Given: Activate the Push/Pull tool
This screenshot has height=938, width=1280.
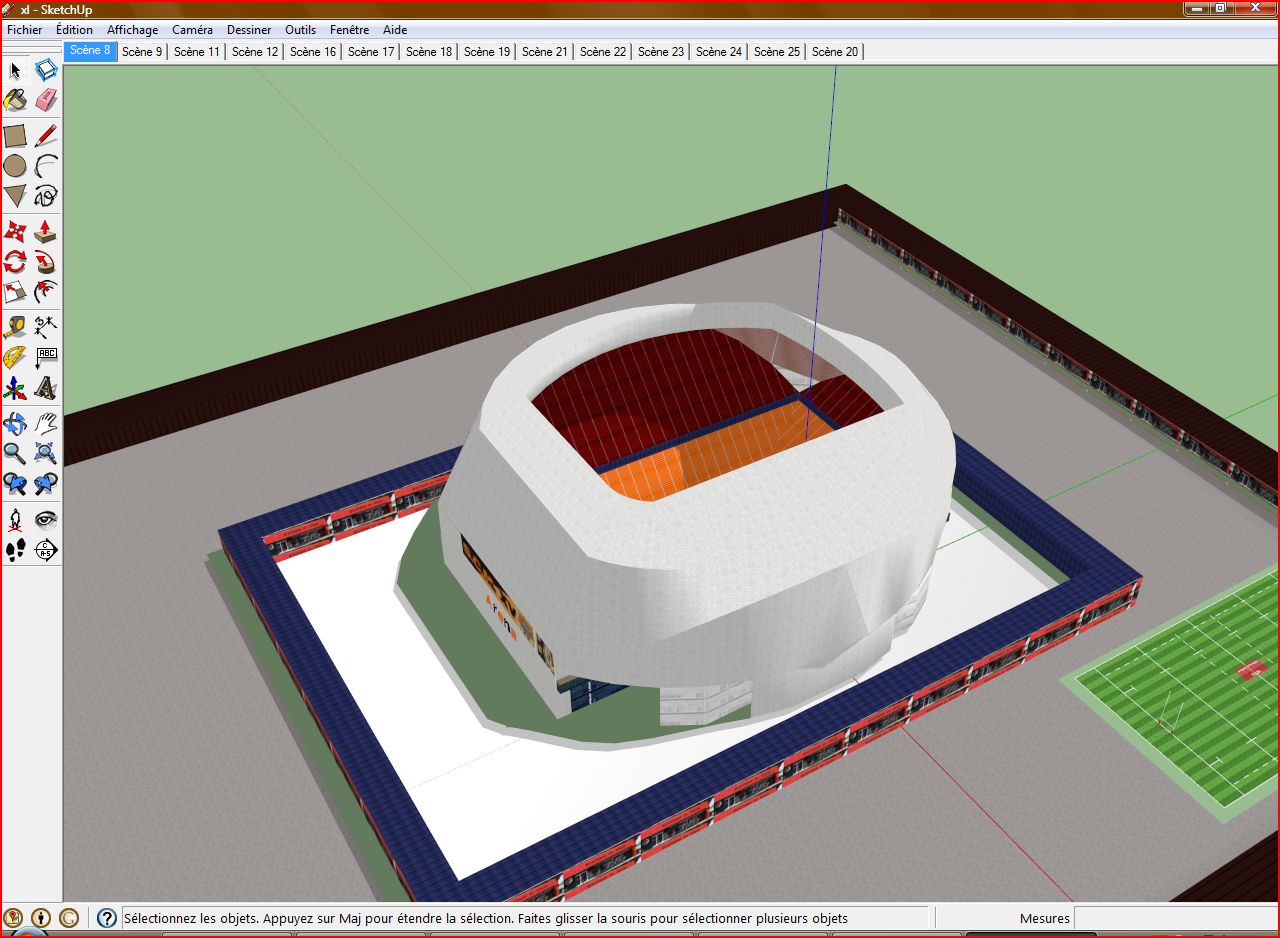Looking at the screenshot, I should (x=46, y=232).
